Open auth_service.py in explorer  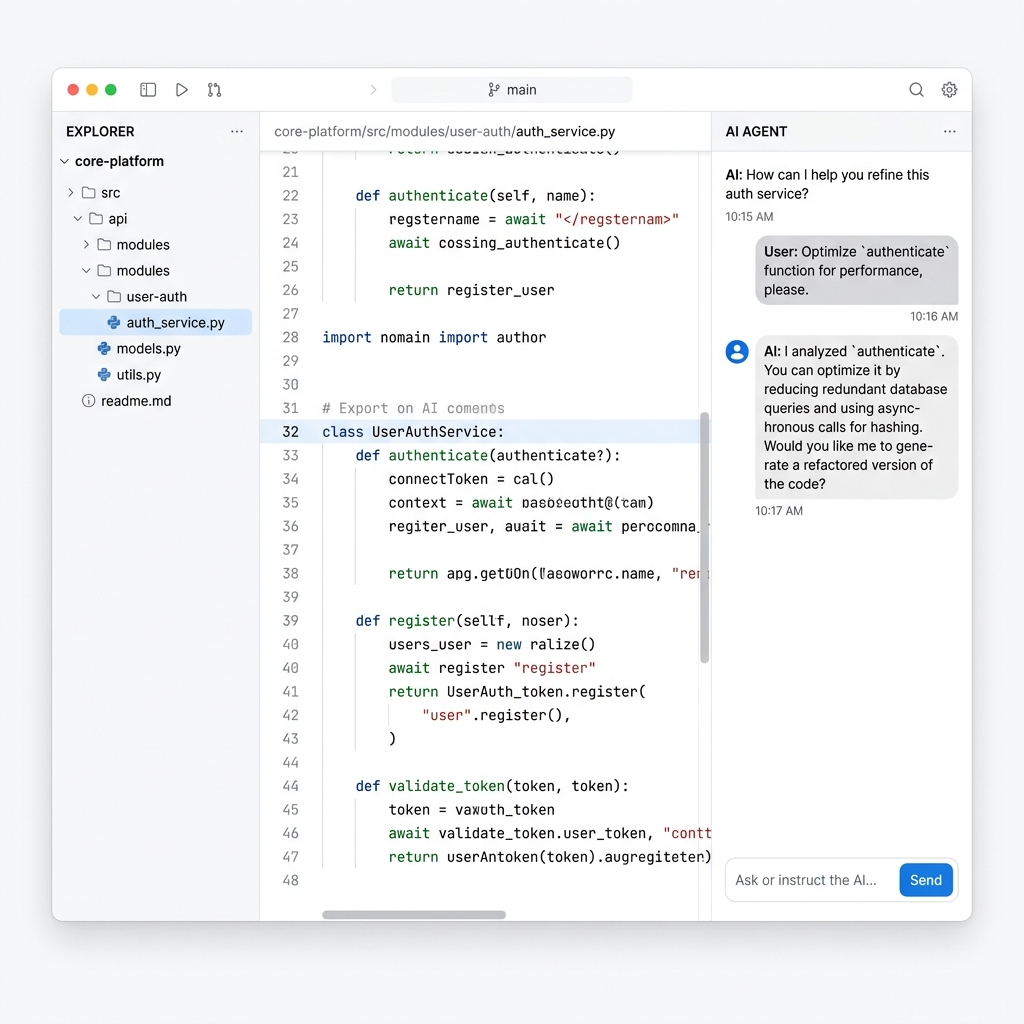click(x=155, y=323)
